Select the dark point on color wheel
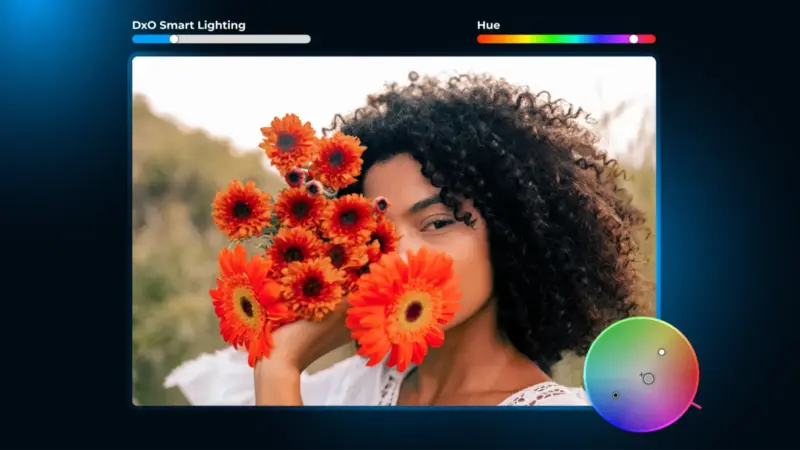Image resolution: width=800 pixels, height=450 pixels. 615,395
